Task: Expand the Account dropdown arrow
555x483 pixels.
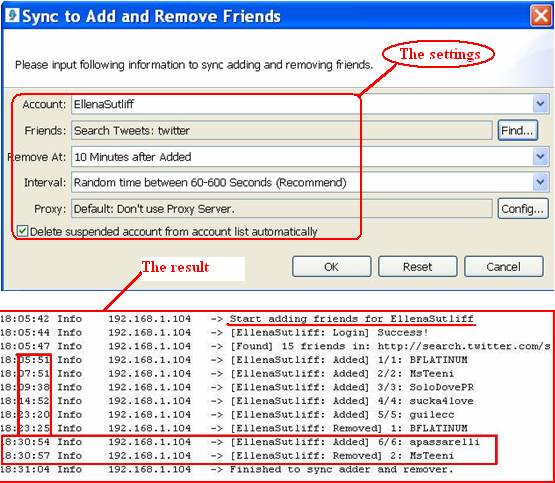Action: [x=540, y=104]
